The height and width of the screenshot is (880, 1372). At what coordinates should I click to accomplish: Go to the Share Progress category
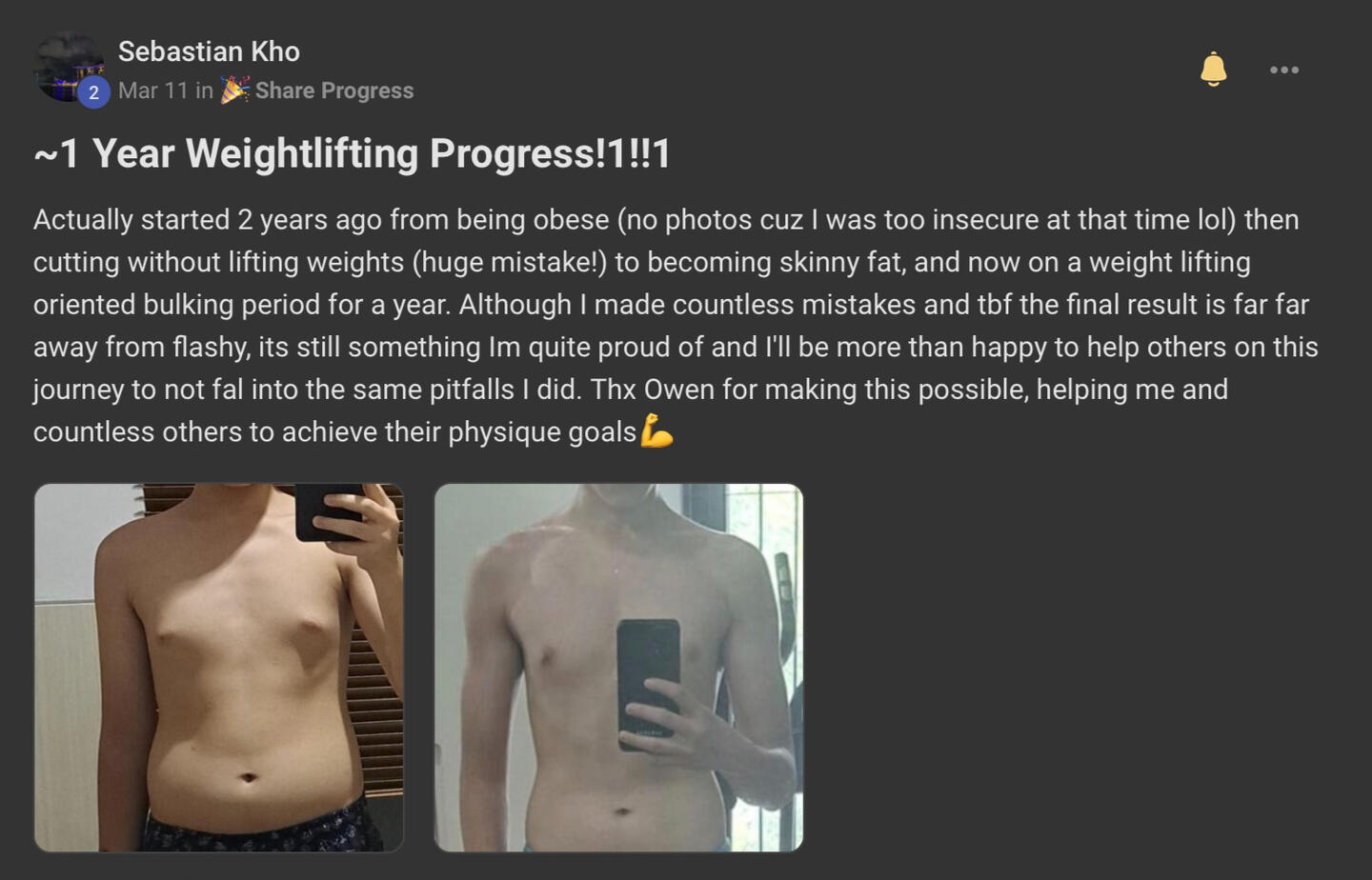(x=334, y=90)
